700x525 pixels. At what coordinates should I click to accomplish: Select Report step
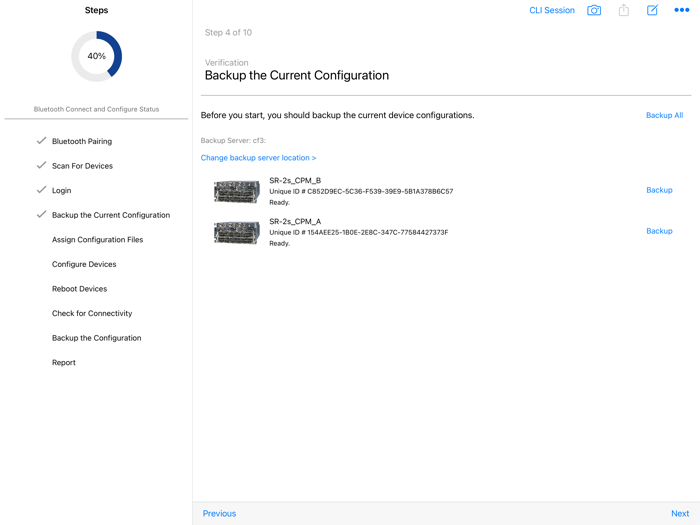click(x=64, y=362)
